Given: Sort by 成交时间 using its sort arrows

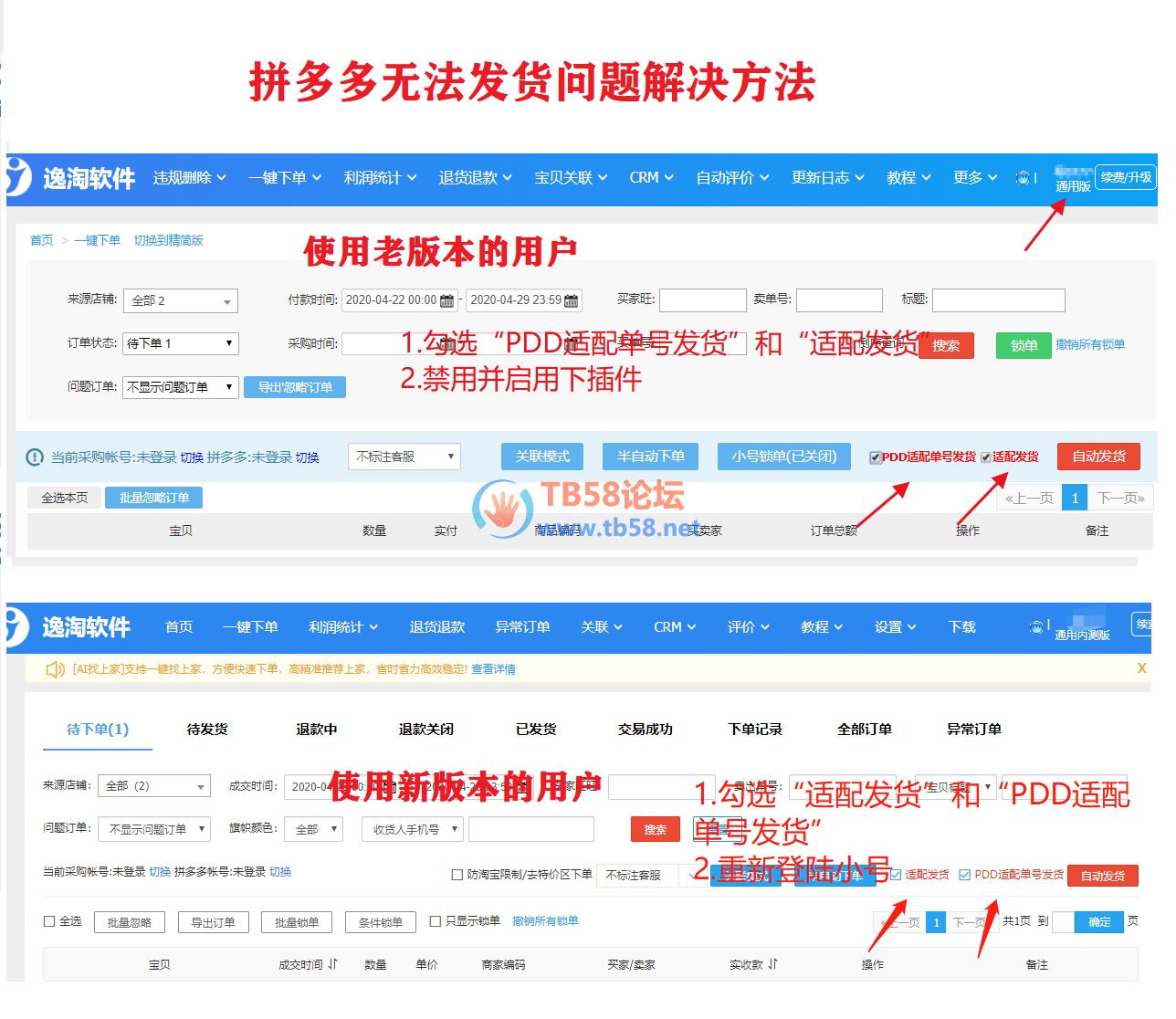Looking at the screenshot, I should pos(333,964).
